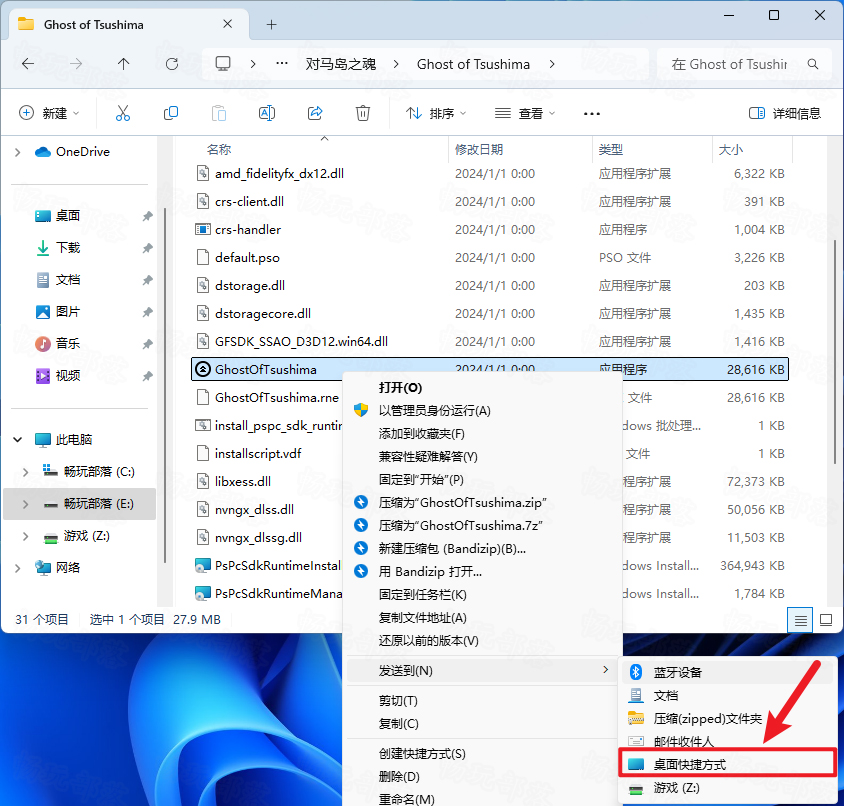Viewport: 844px width, 806px height.
Task: Select 固定到任务栏(K) menu entry
Action: point(423,595)
